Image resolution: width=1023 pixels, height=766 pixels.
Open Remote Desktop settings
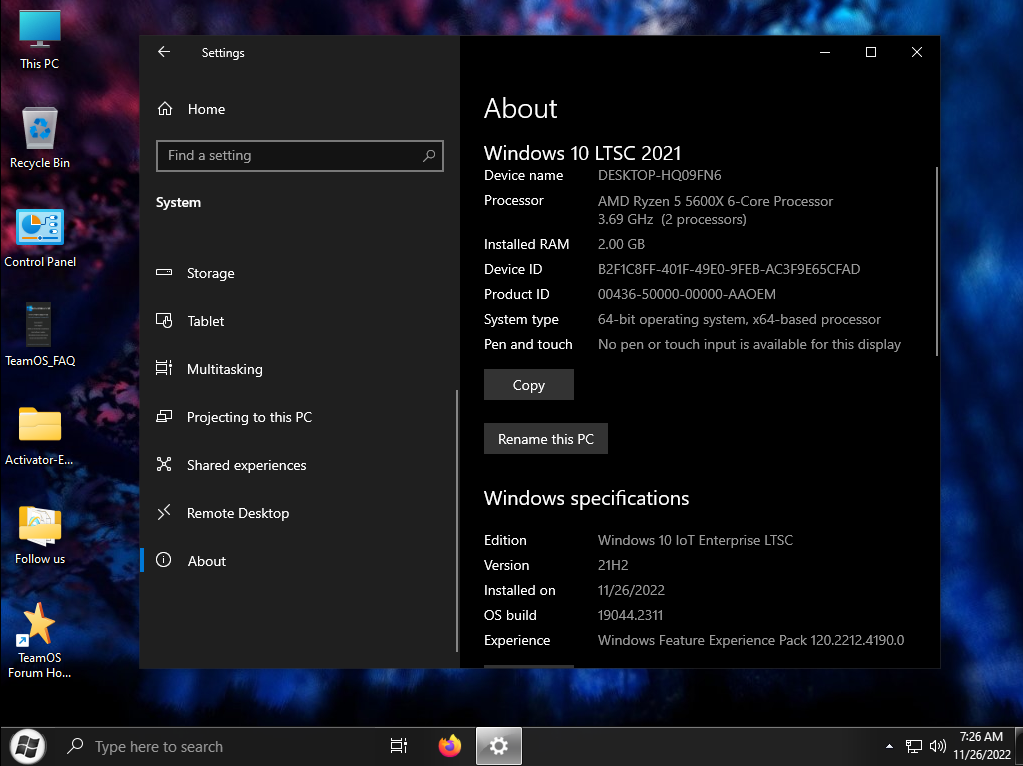pos(237,513)
